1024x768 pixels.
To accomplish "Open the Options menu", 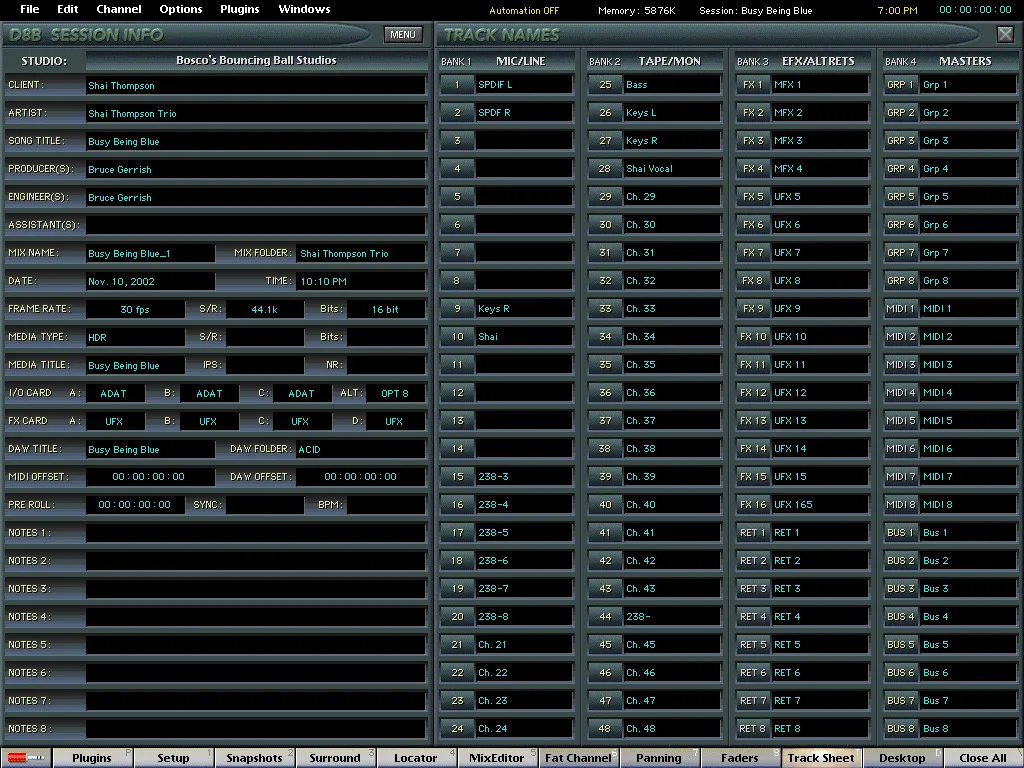I will coord(181,9).
